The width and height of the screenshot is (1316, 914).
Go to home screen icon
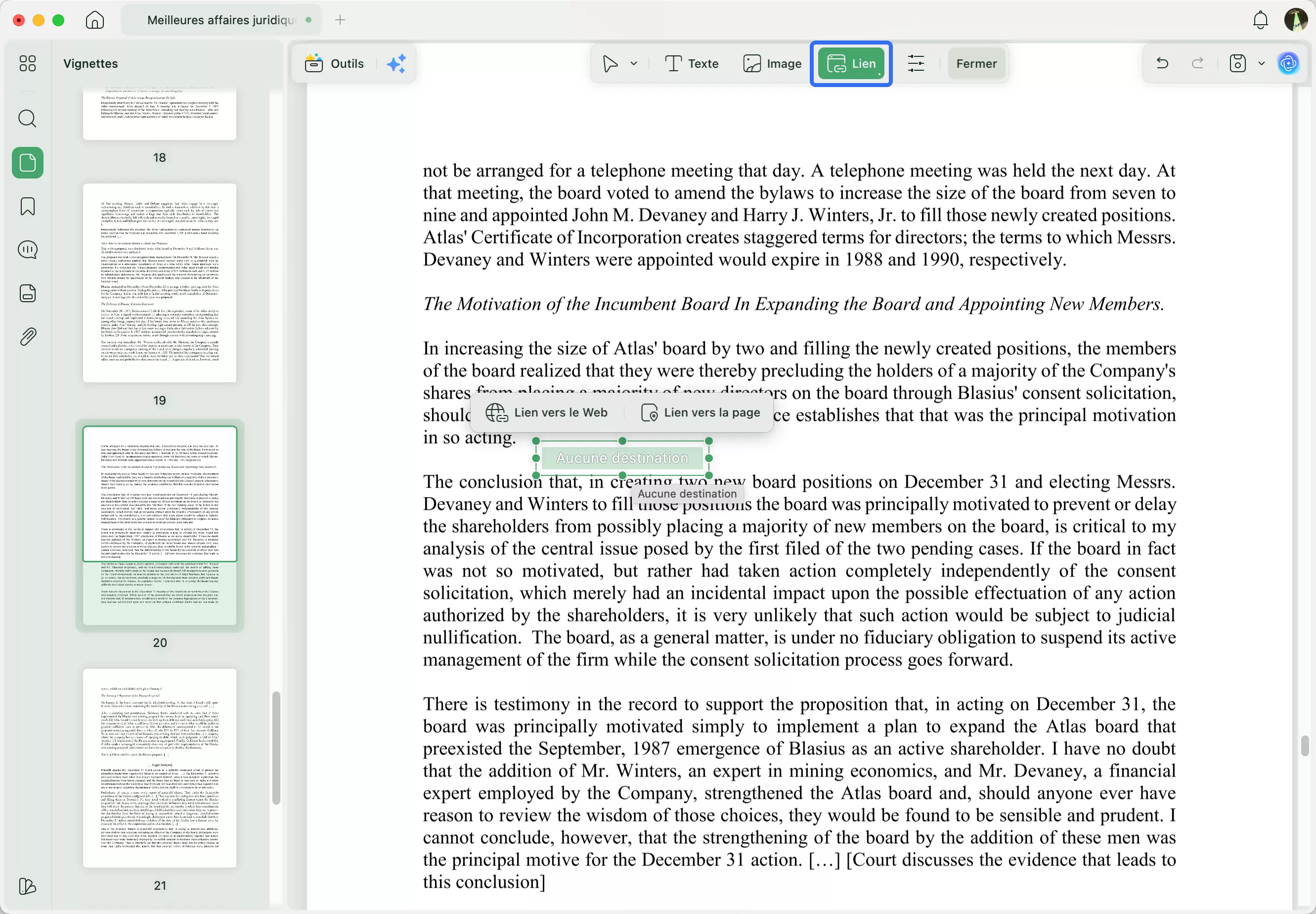[x=95, y=20]
